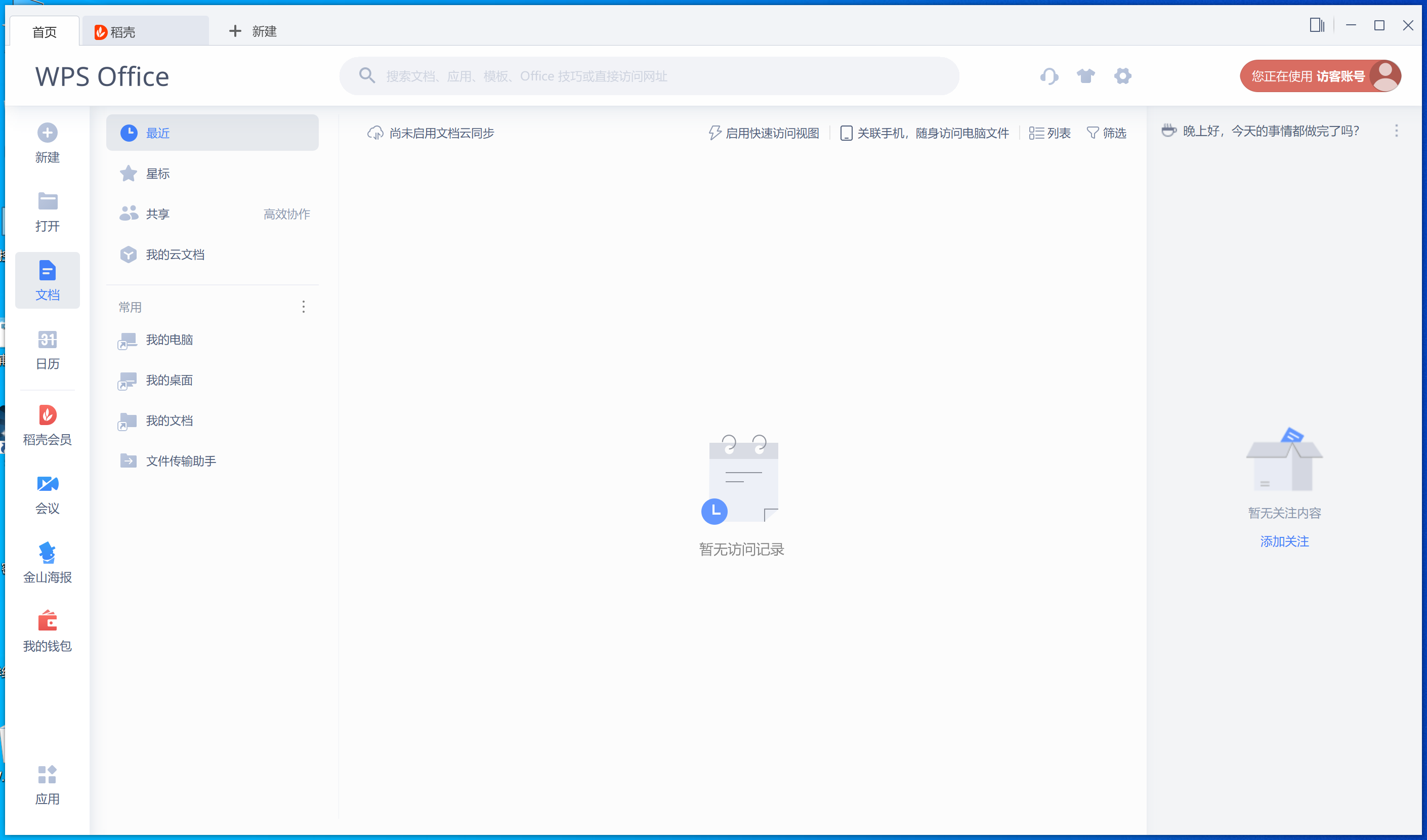Select 星标 starred in the navigation list
This screenshot has width=1427, height=840.
pyautogui.click(x=158, y=174)
